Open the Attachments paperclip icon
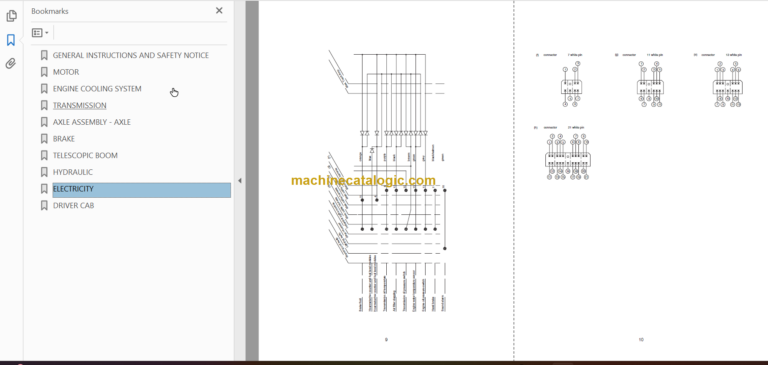 (x=11, y=63)
